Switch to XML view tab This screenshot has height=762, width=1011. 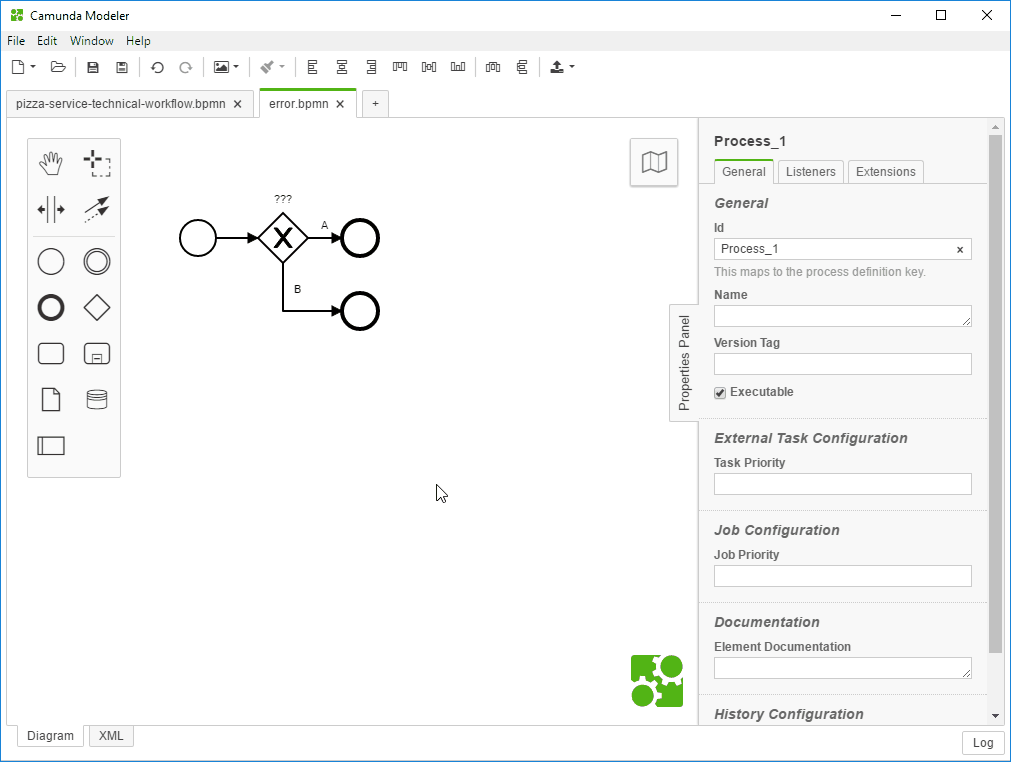[x=111, y=736]
